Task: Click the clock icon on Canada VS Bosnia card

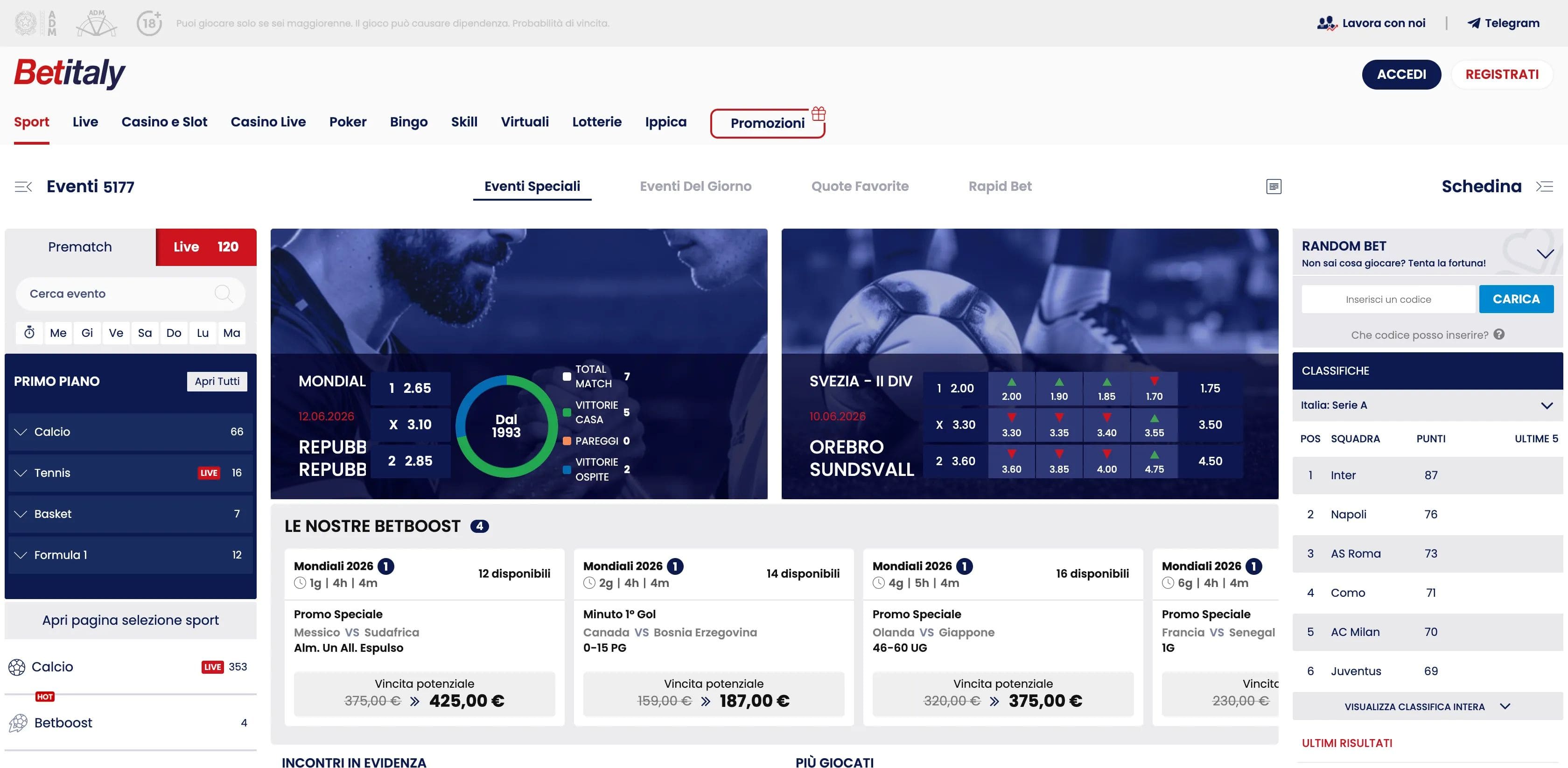Action: [x=589, y=583]
